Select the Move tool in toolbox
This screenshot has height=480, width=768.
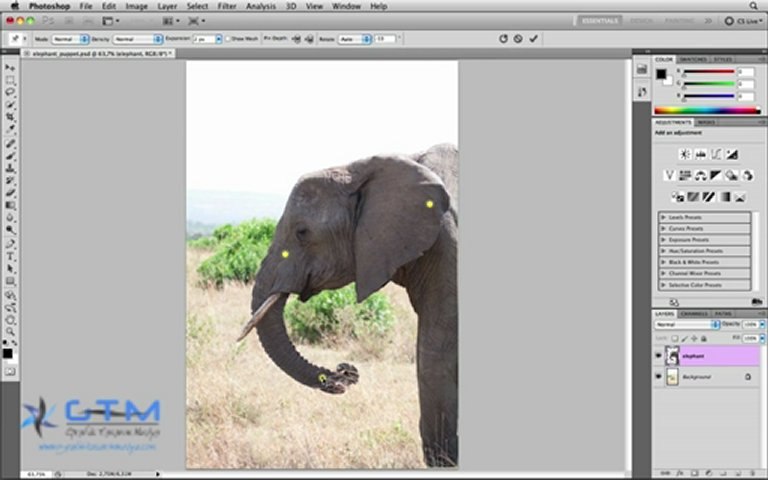coord(10,67)
